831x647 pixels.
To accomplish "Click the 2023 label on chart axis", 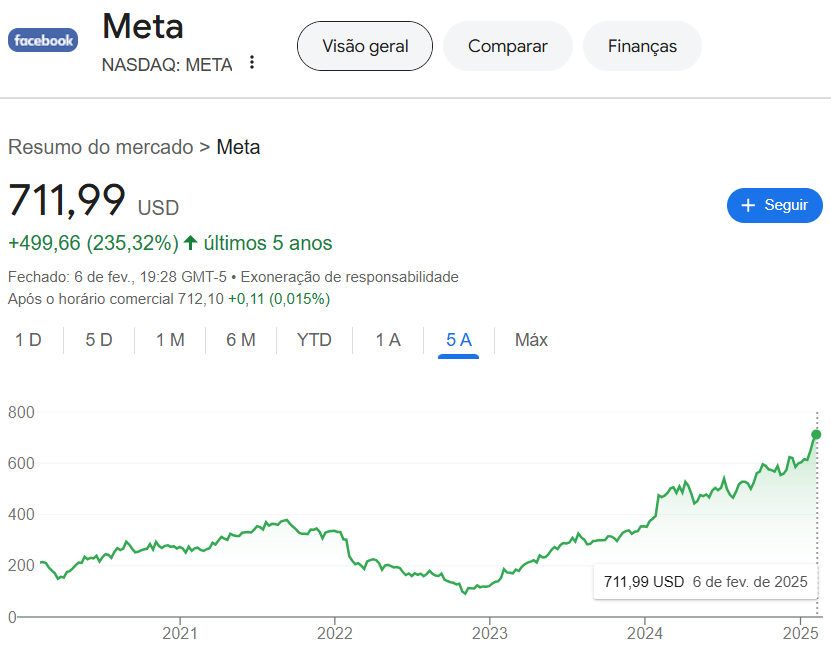I will click(490, 633).
